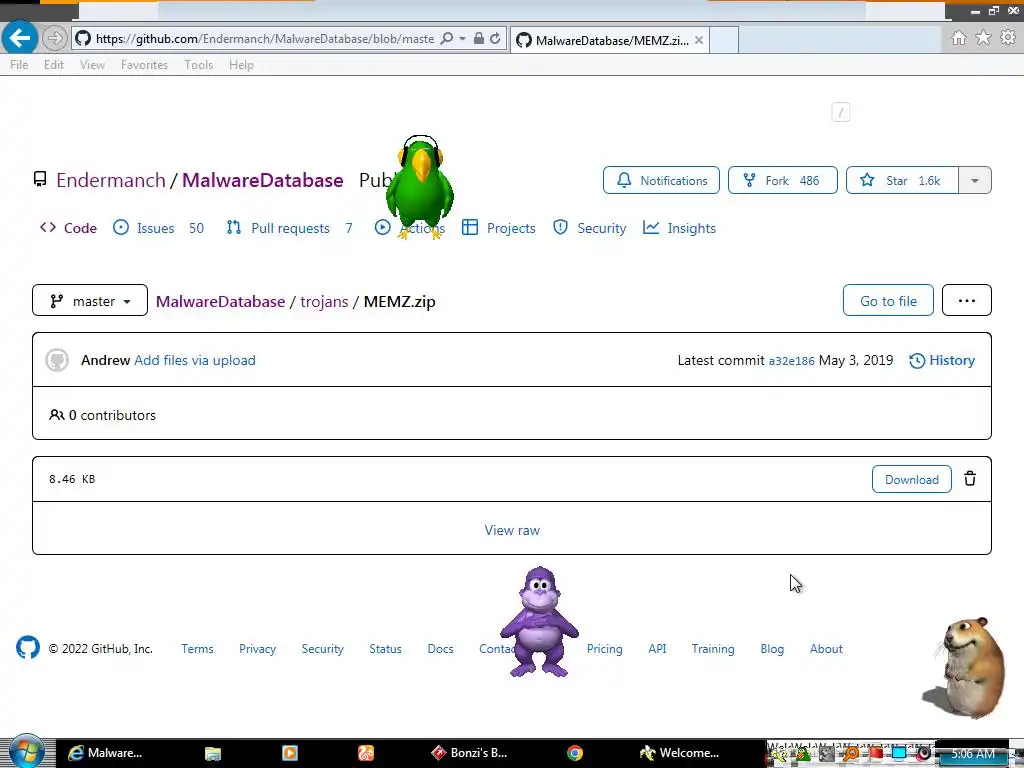Open the Privacy footer link
1024x768 pixels.
click(x=257, y=648)
